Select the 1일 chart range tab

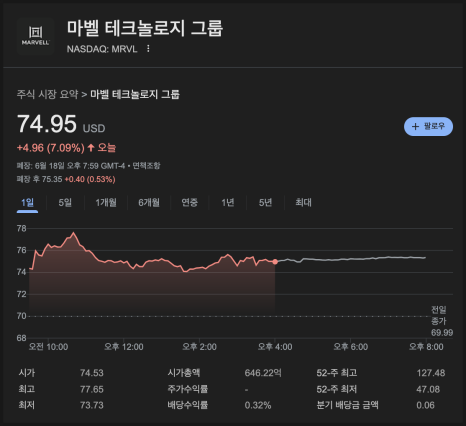tap(27, 202)
